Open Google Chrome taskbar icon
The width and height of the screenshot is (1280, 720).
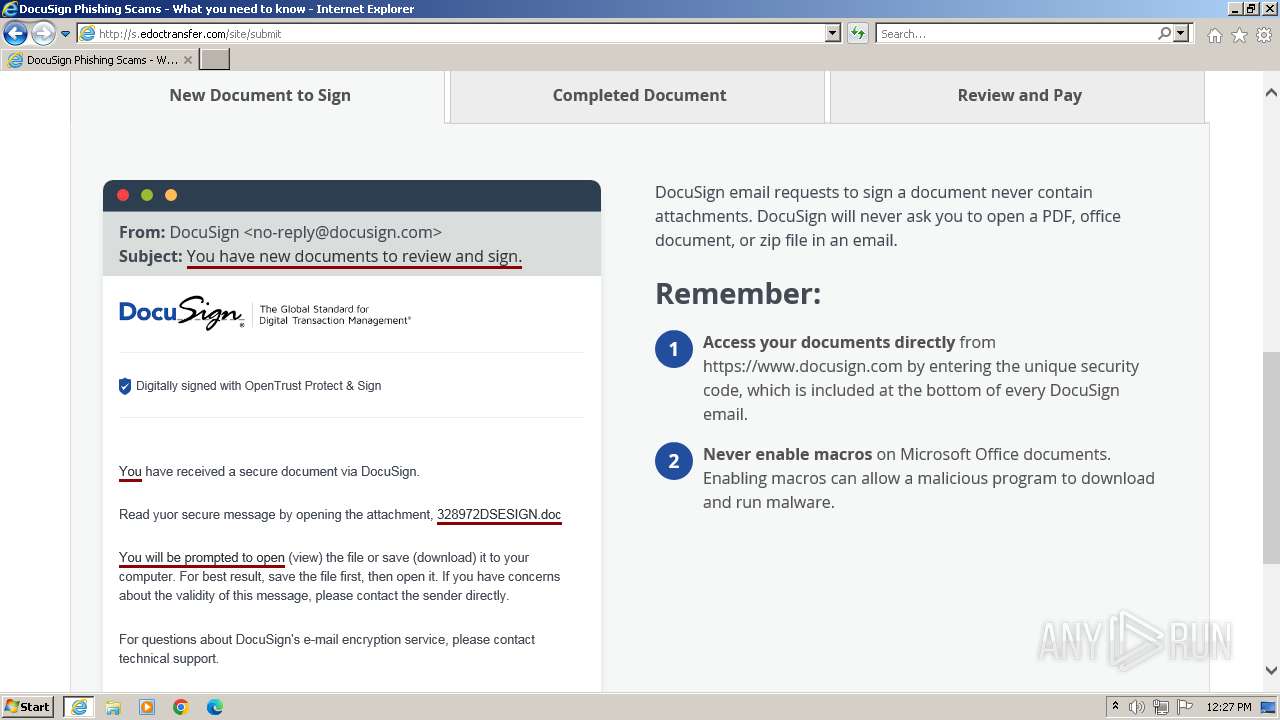181,707
